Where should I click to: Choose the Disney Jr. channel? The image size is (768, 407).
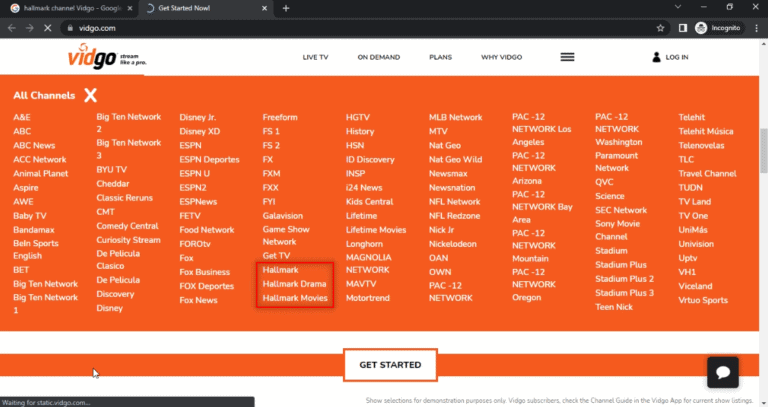point(198,118)
